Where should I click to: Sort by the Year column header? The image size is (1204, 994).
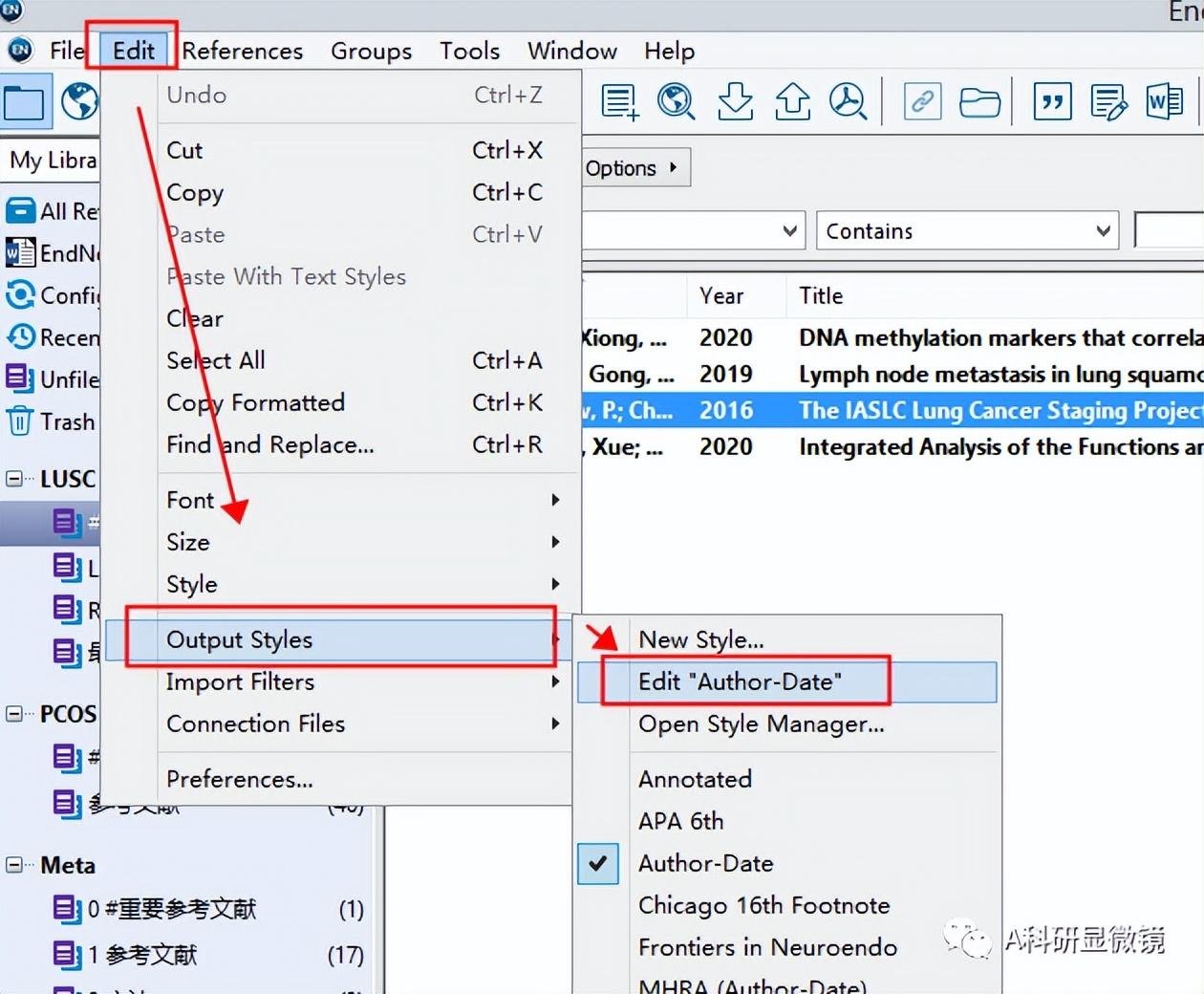click(x=721, y=296)
